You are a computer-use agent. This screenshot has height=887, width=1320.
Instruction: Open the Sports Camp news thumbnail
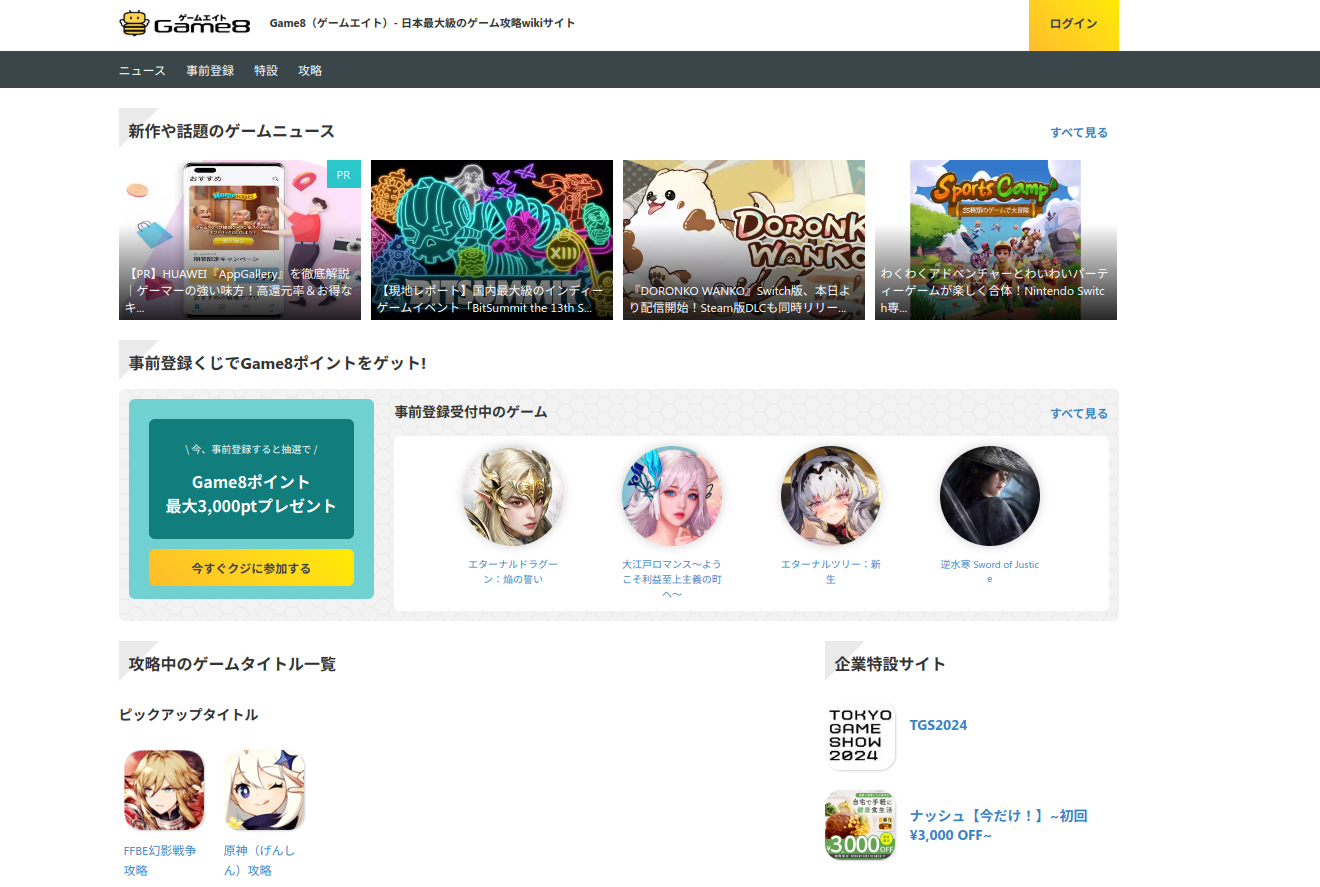point(996,240)
